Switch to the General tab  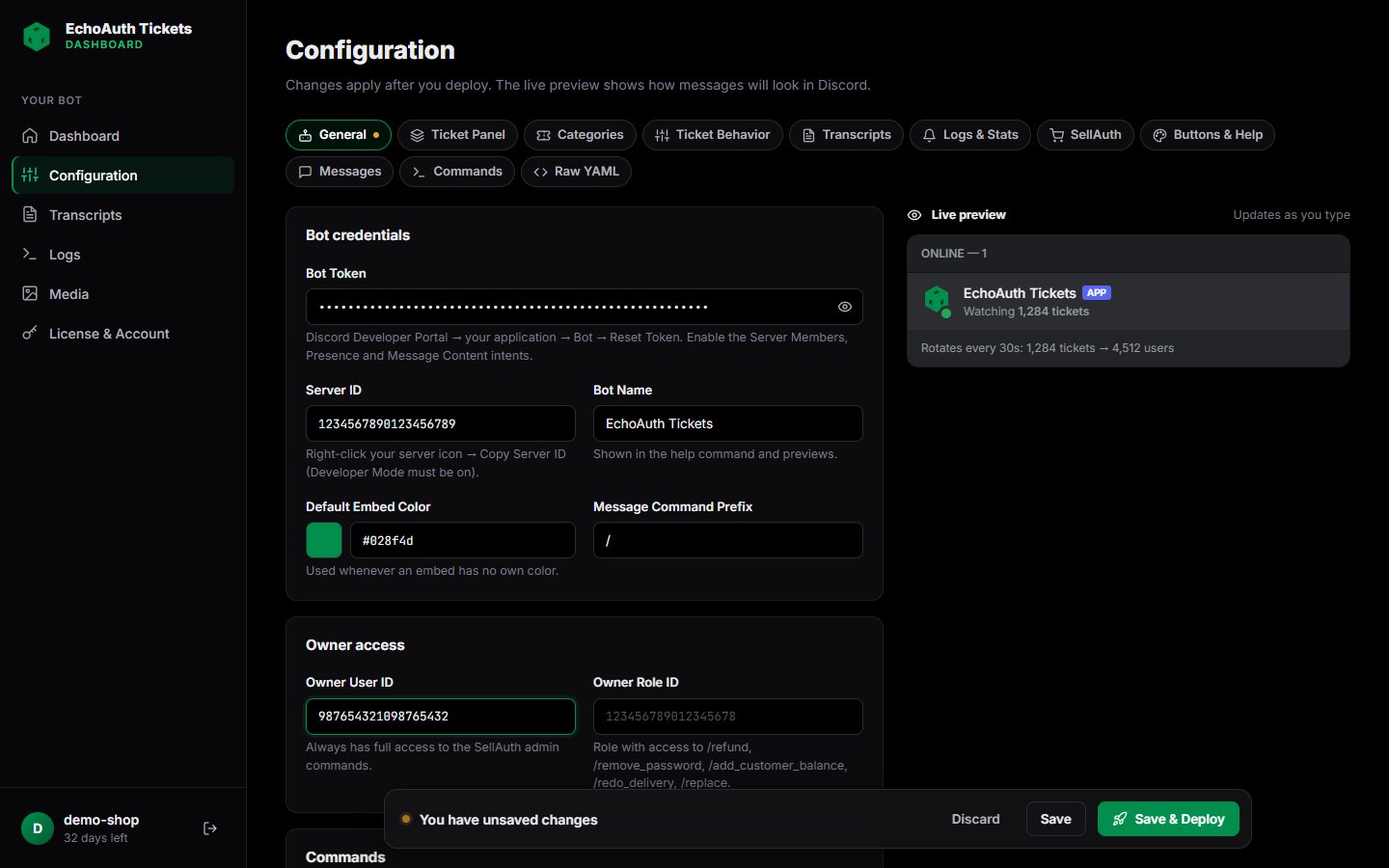(339, 135)
